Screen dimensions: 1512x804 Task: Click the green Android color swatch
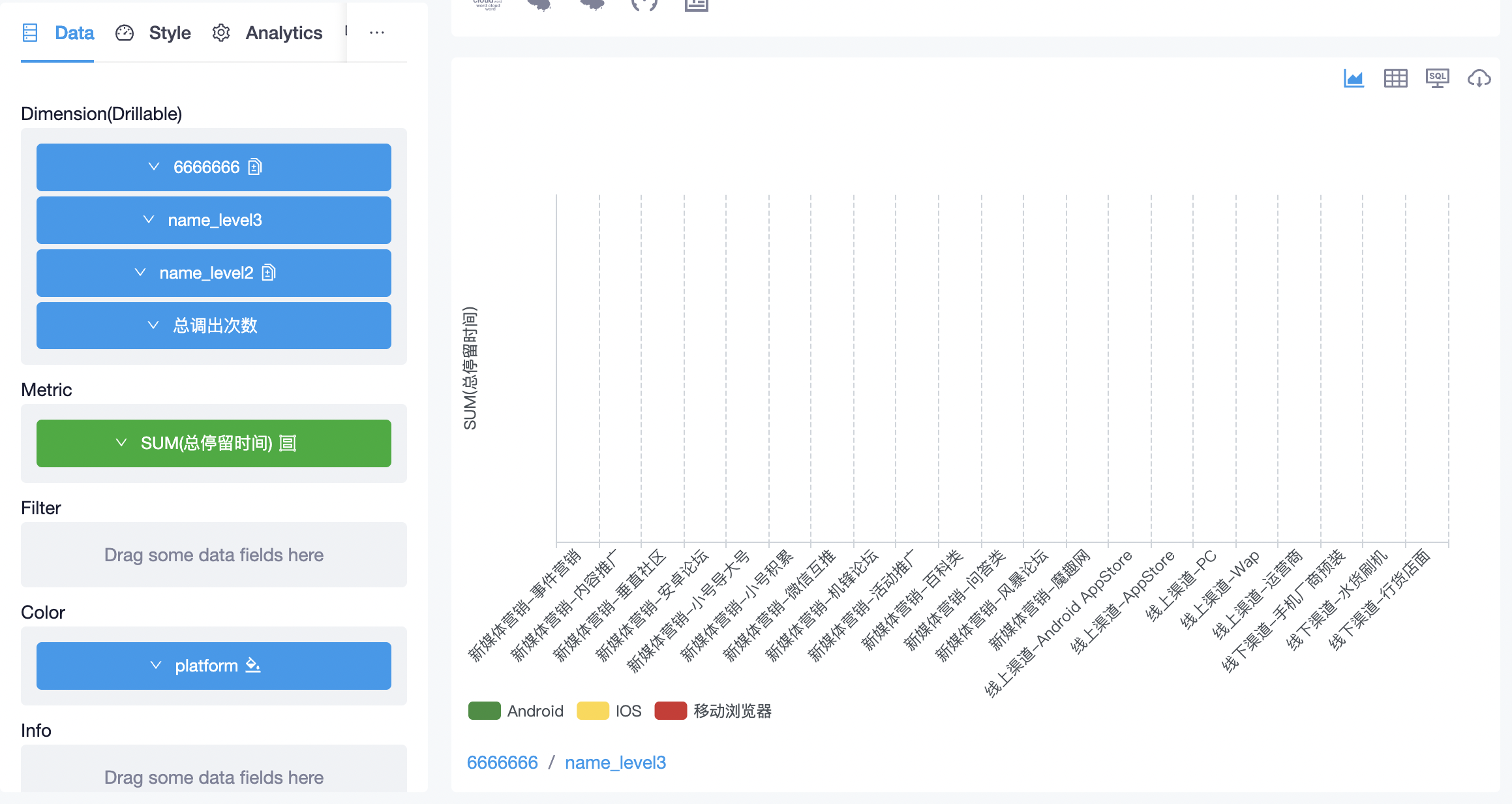[x=484, y=711]
